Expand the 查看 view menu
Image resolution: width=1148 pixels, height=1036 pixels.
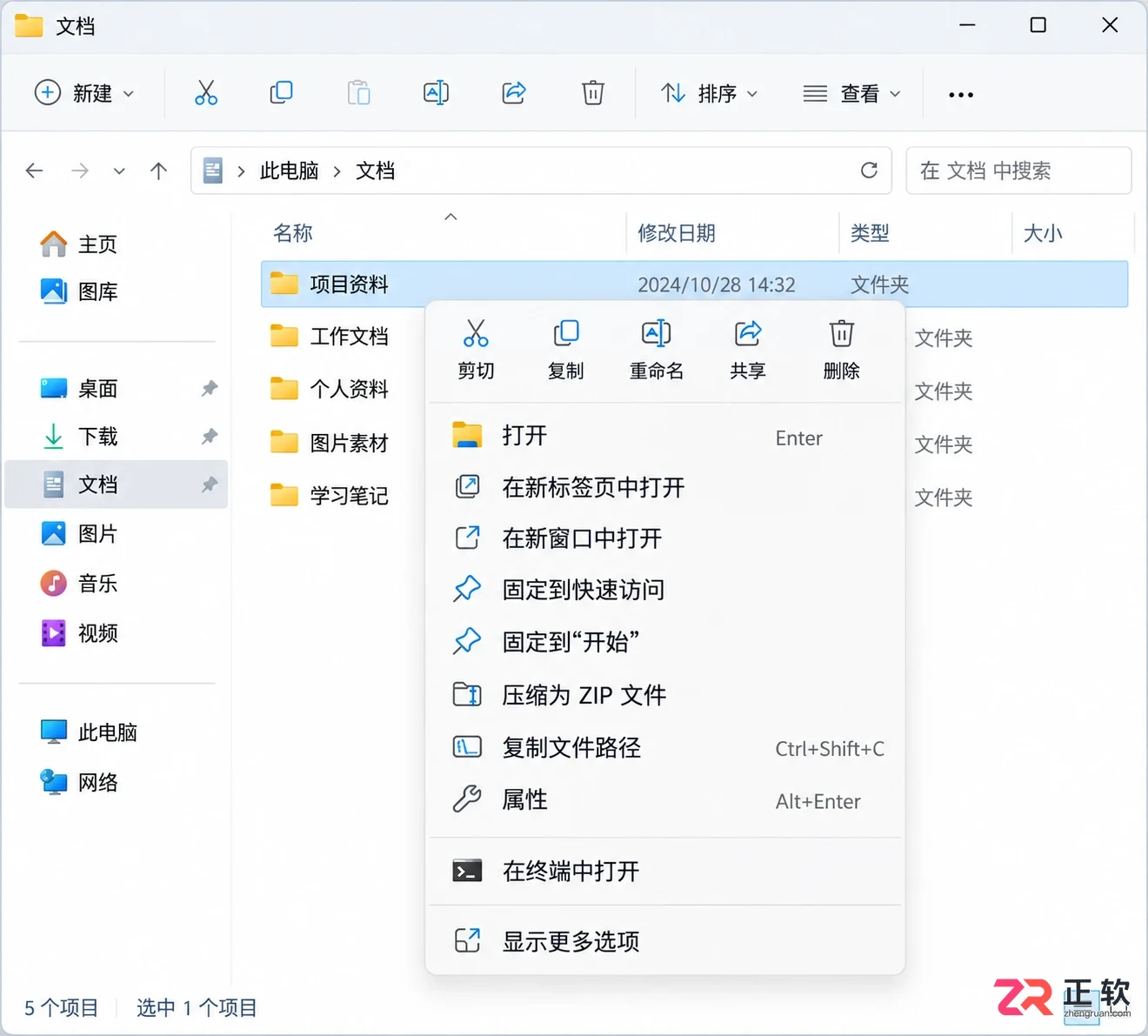[851, 93]
